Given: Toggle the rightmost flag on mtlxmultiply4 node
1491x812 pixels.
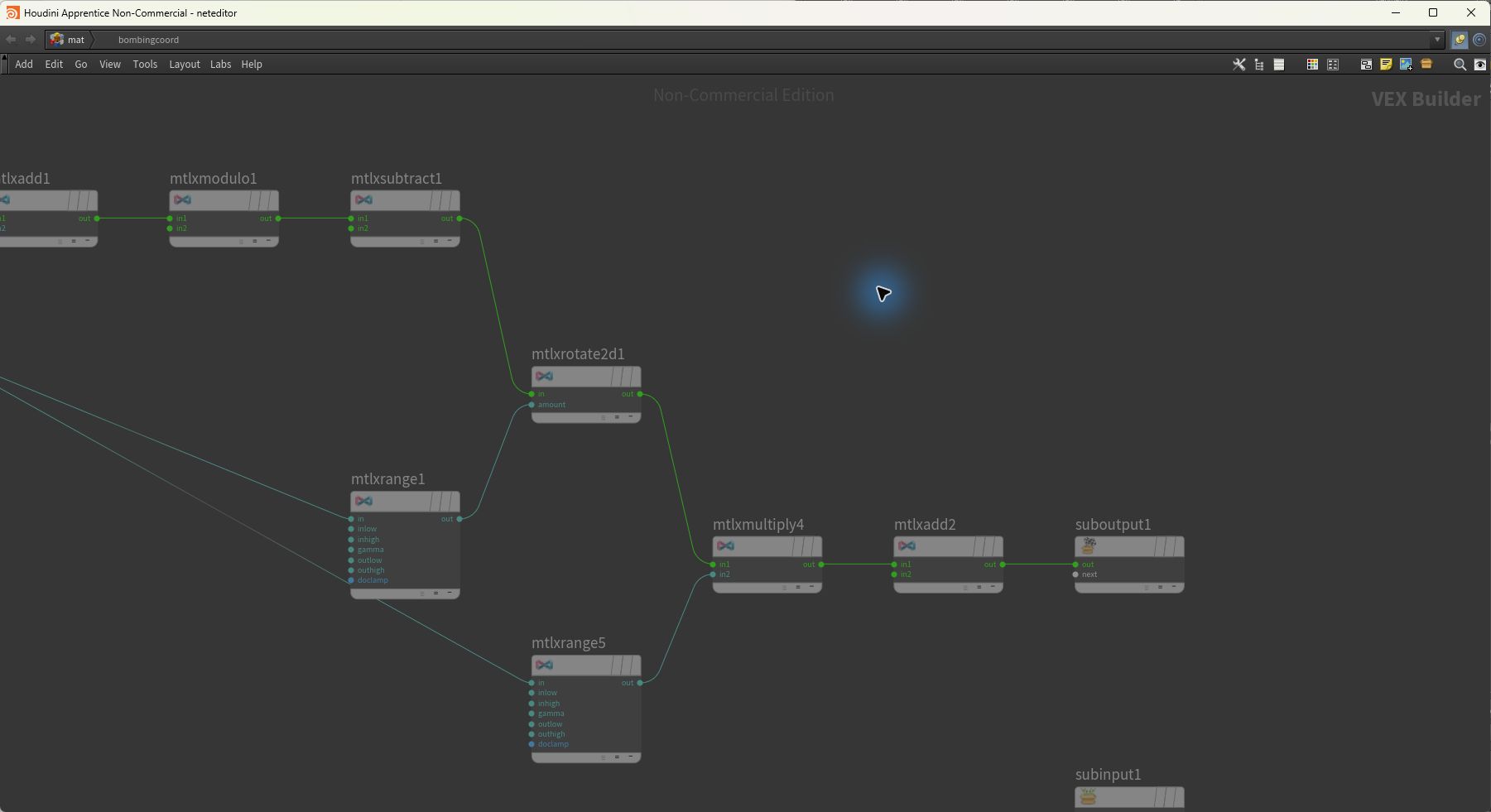Looking at the screenshot, I should (815, 546).
